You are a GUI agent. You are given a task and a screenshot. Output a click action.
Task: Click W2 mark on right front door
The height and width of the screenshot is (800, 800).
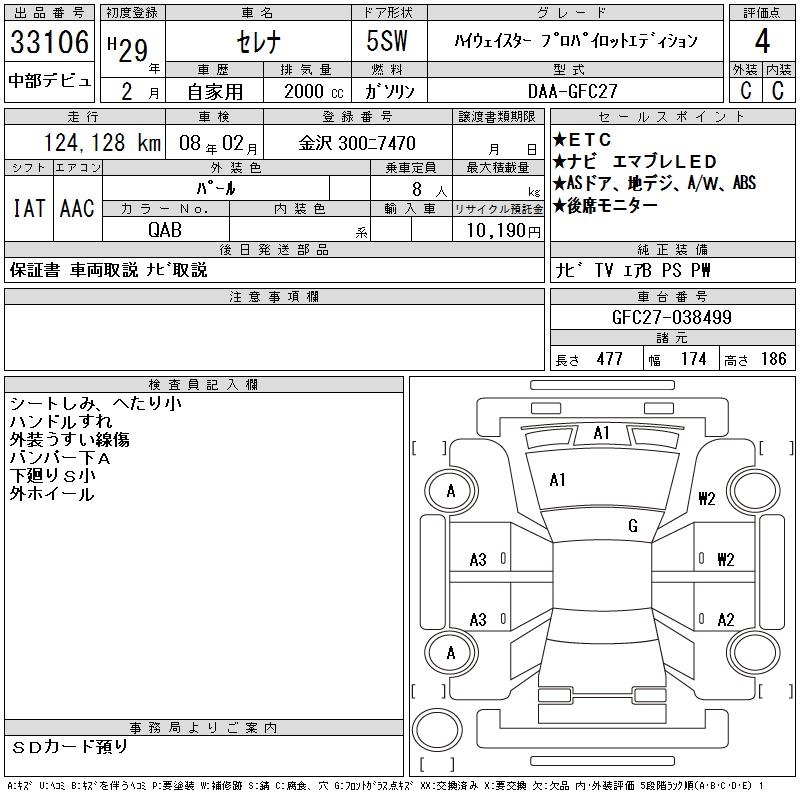[x=726, y=560]
